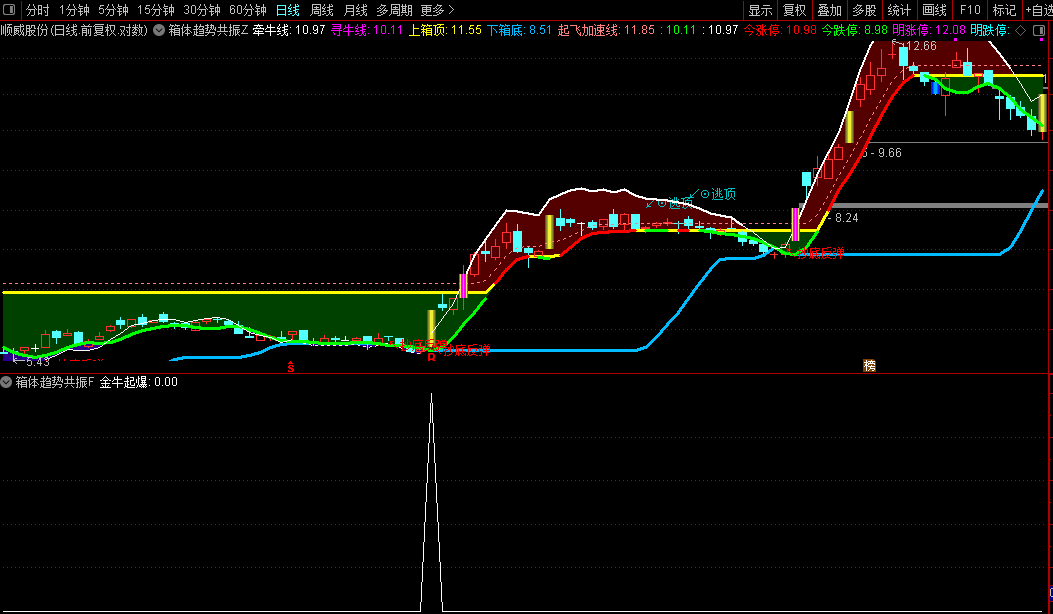Image resolution: width=1053 pixels, height=614 pixels.
Task: Switch to 60分钟 period
Action: coord(248,10)
